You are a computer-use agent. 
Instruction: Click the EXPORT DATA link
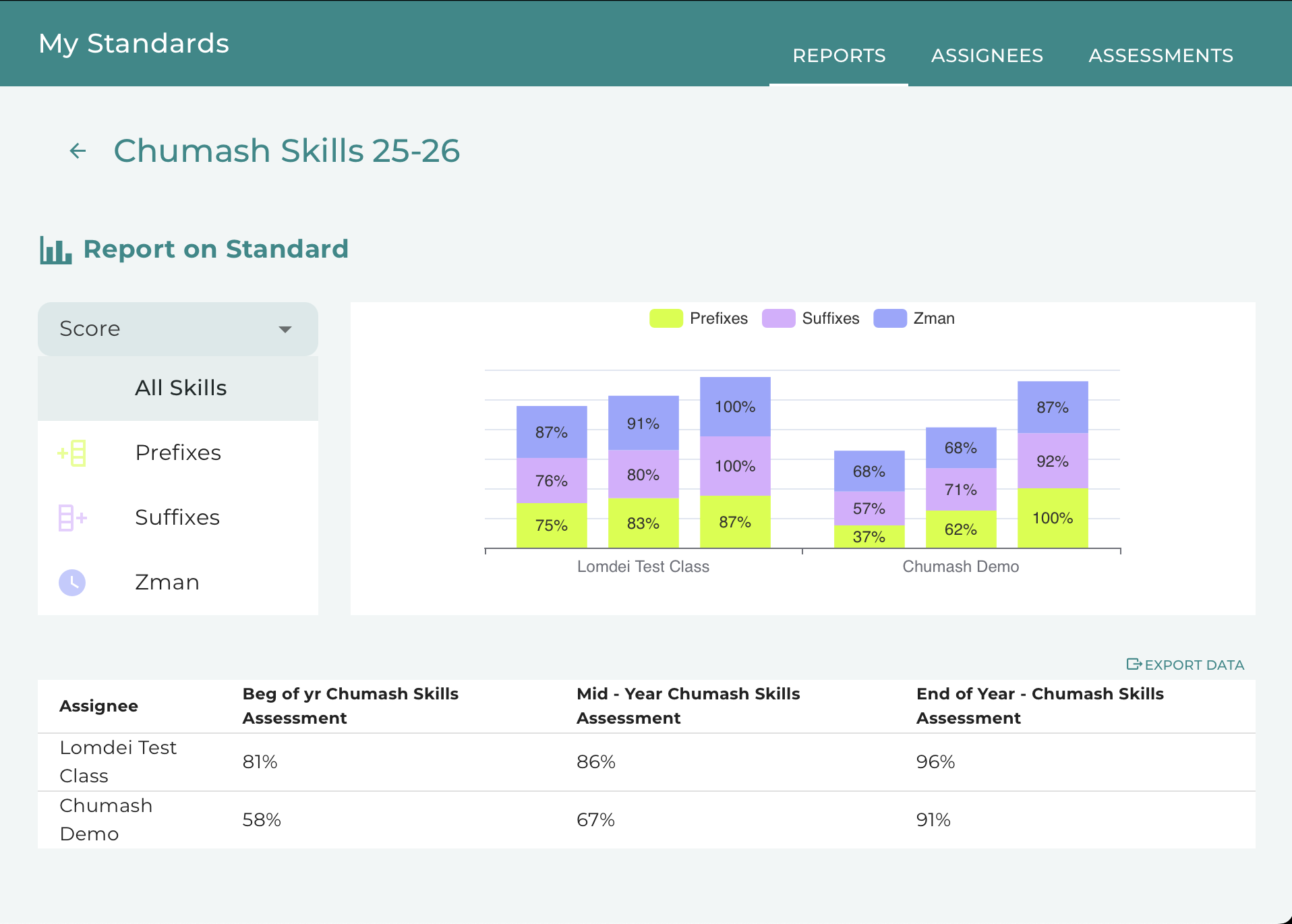coord(1185,665)
